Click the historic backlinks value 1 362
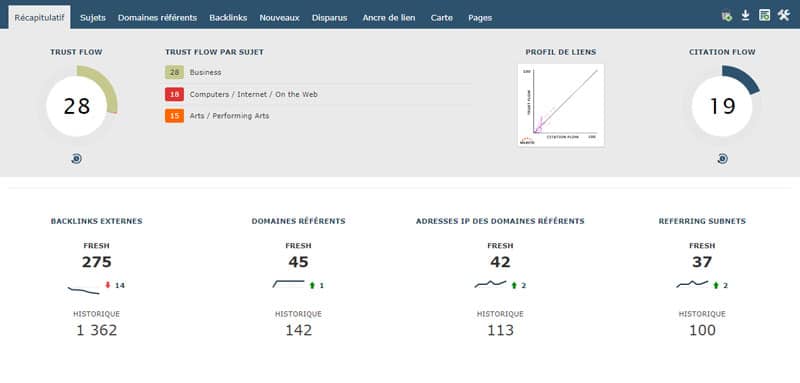This screenshot has width=800, height=383. [96, 330]
